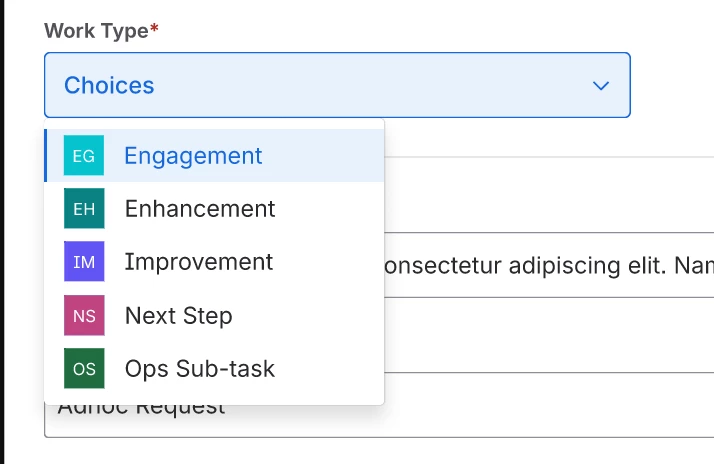The width and height of the screenshot is (714, 464).
Task: Select Engagement from the work type list
Action: (x=193, y=156)
